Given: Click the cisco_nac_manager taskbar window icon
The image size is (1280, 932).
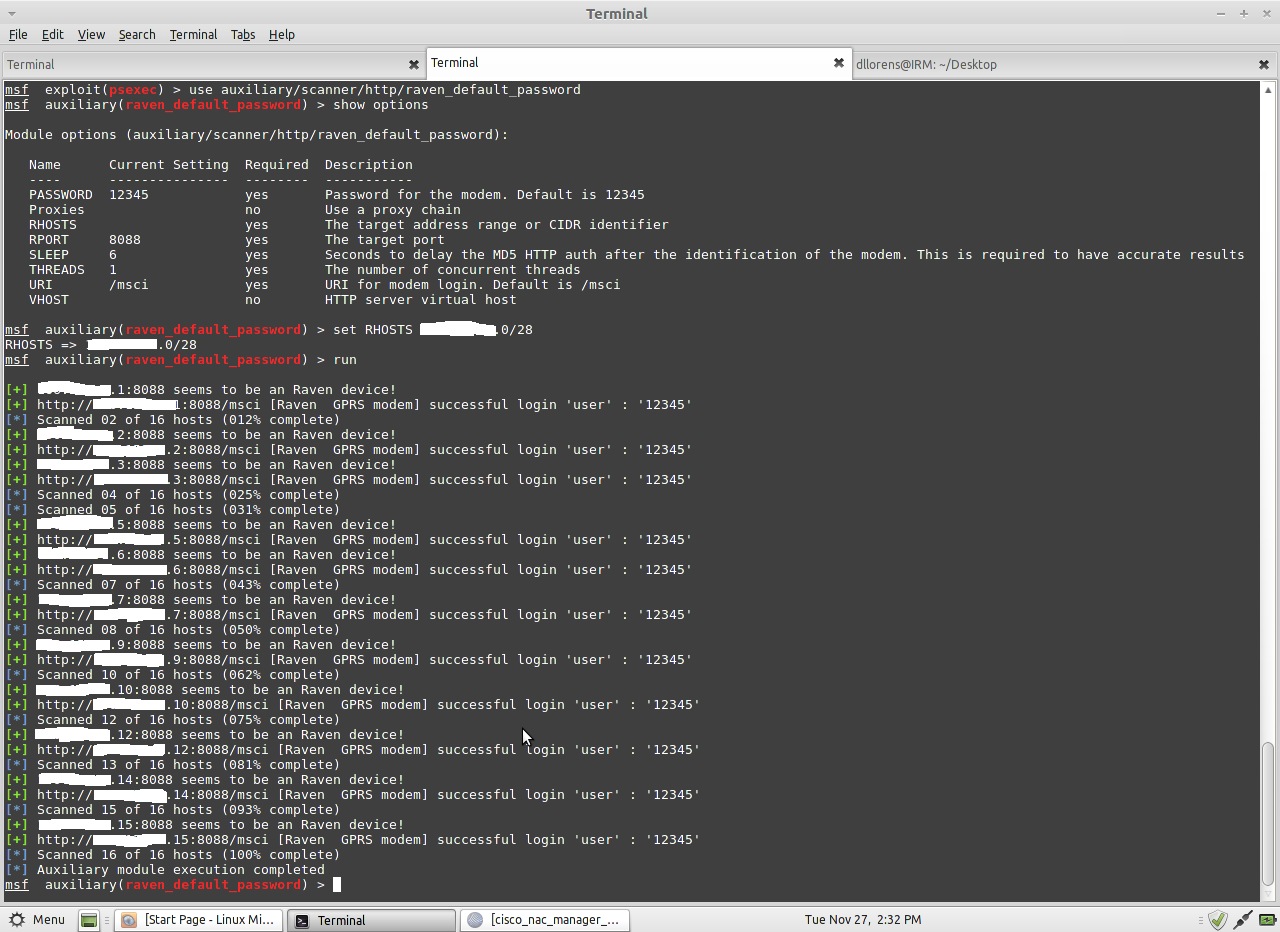Looking at the screenshot, I should [x=475, y=920].
